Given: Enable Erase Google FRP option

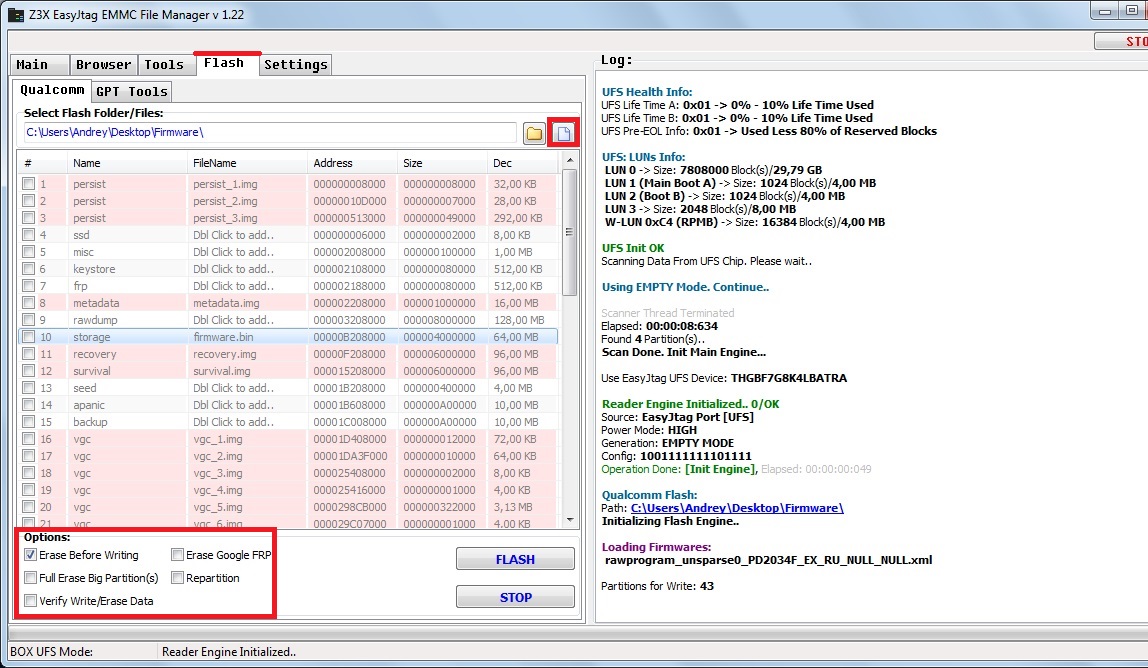Looking at the screenshot, I should (x=177, y=555).
